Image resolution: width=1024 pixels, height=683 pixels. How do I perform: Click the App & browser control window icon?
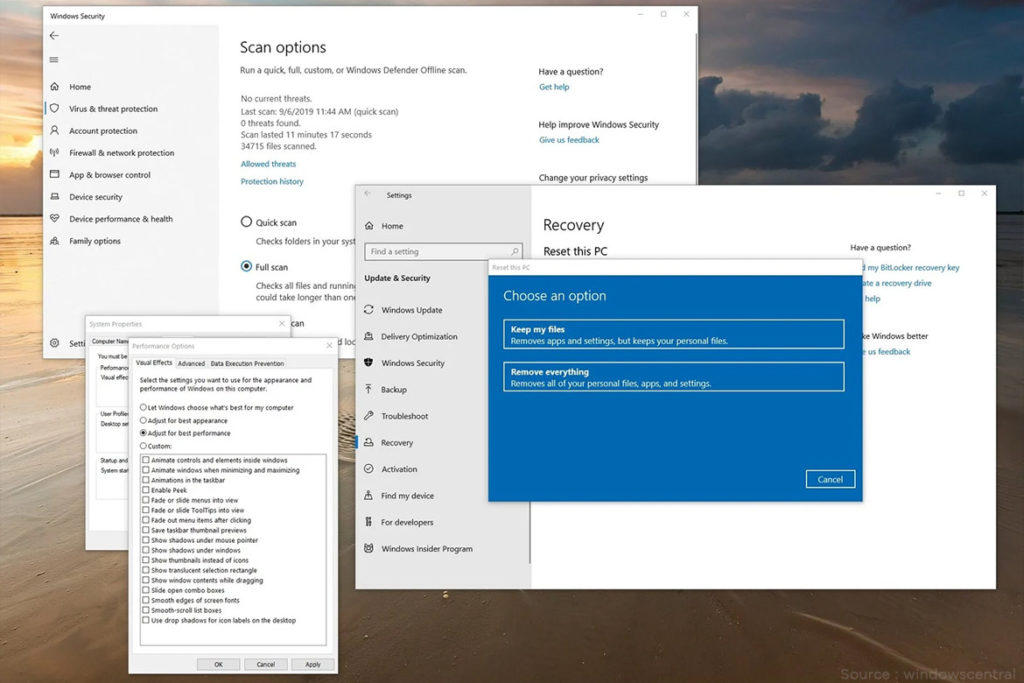click(x=55, y=174)
